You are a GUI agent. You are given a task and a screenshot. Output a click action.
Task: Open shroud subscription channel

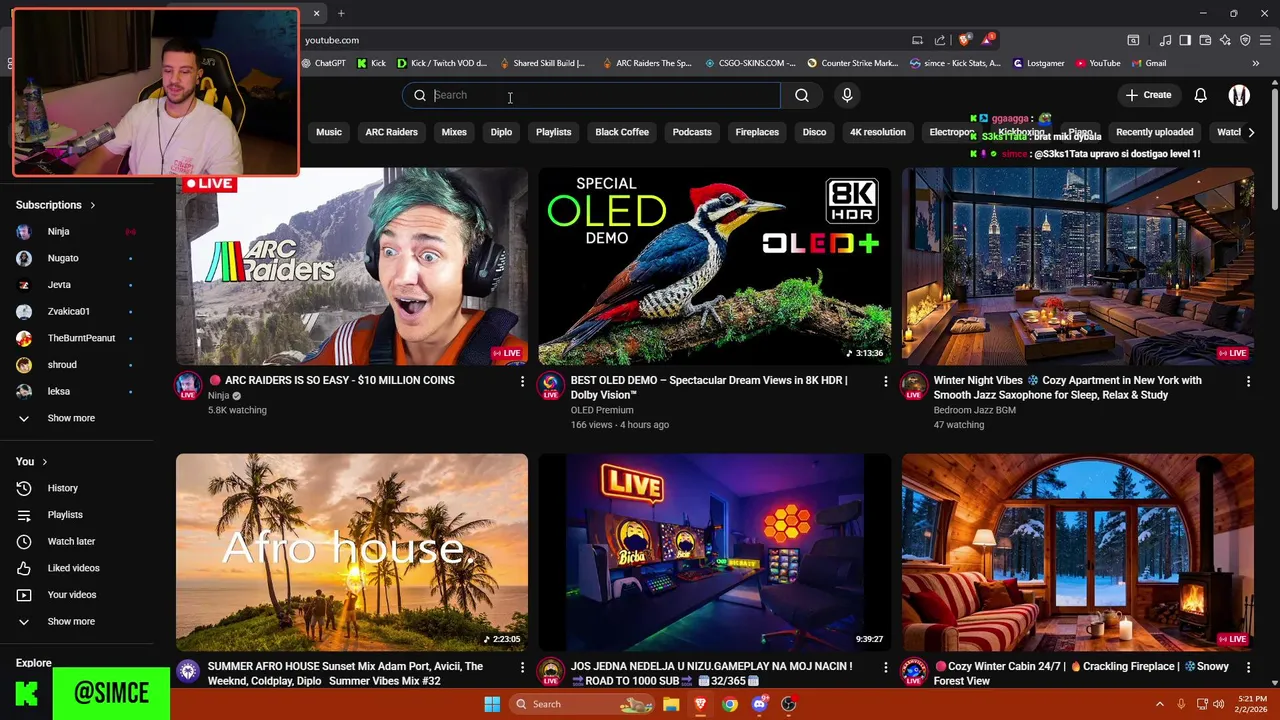click(x=62, y=365)
